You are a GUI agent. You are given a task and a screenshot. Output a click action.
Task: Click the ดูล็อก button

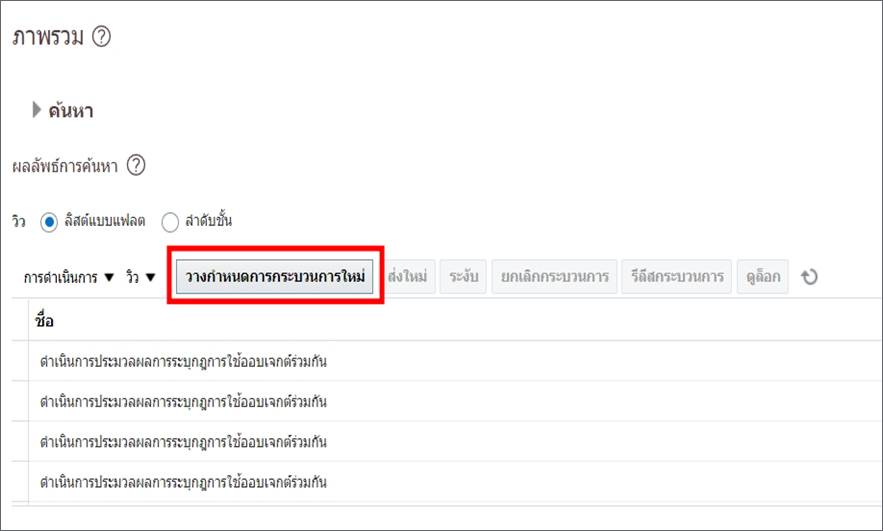click(763, 276)
